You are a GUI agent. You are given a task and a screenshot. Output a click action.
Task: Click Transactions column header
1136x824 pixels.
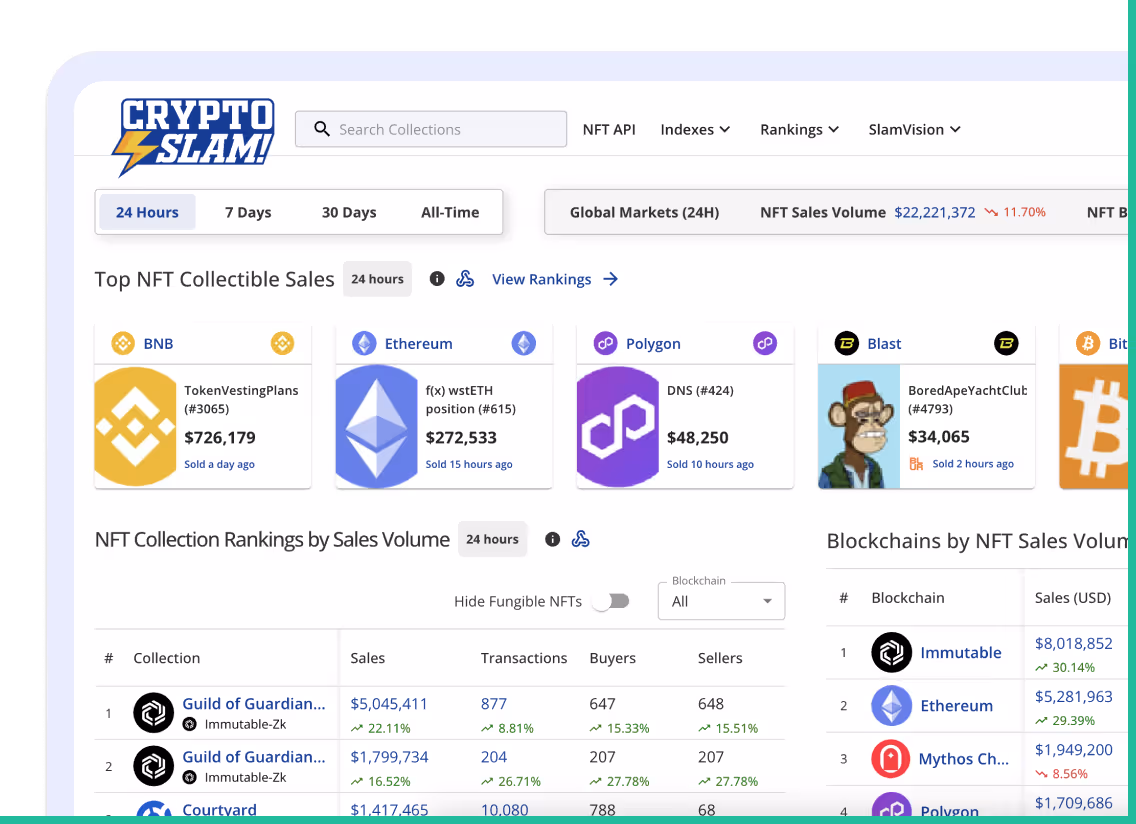524,658
